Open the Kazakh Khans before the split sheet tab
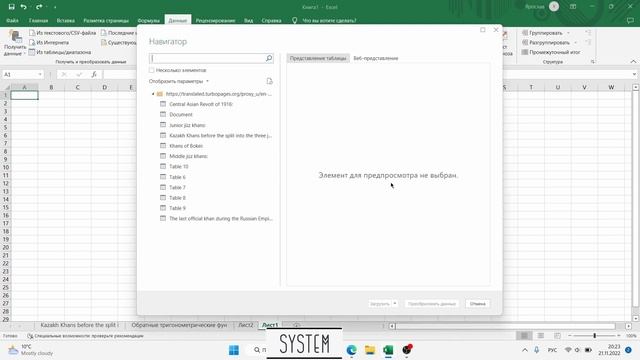This screenshot has height=360, width=640. click(x=80, y=325)
